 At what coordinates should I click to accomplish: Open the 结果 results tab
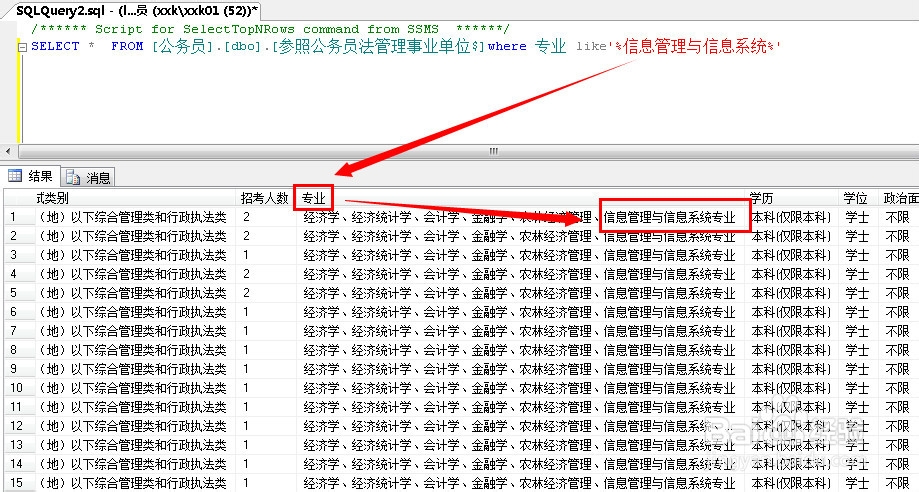[x=31, y=177]
